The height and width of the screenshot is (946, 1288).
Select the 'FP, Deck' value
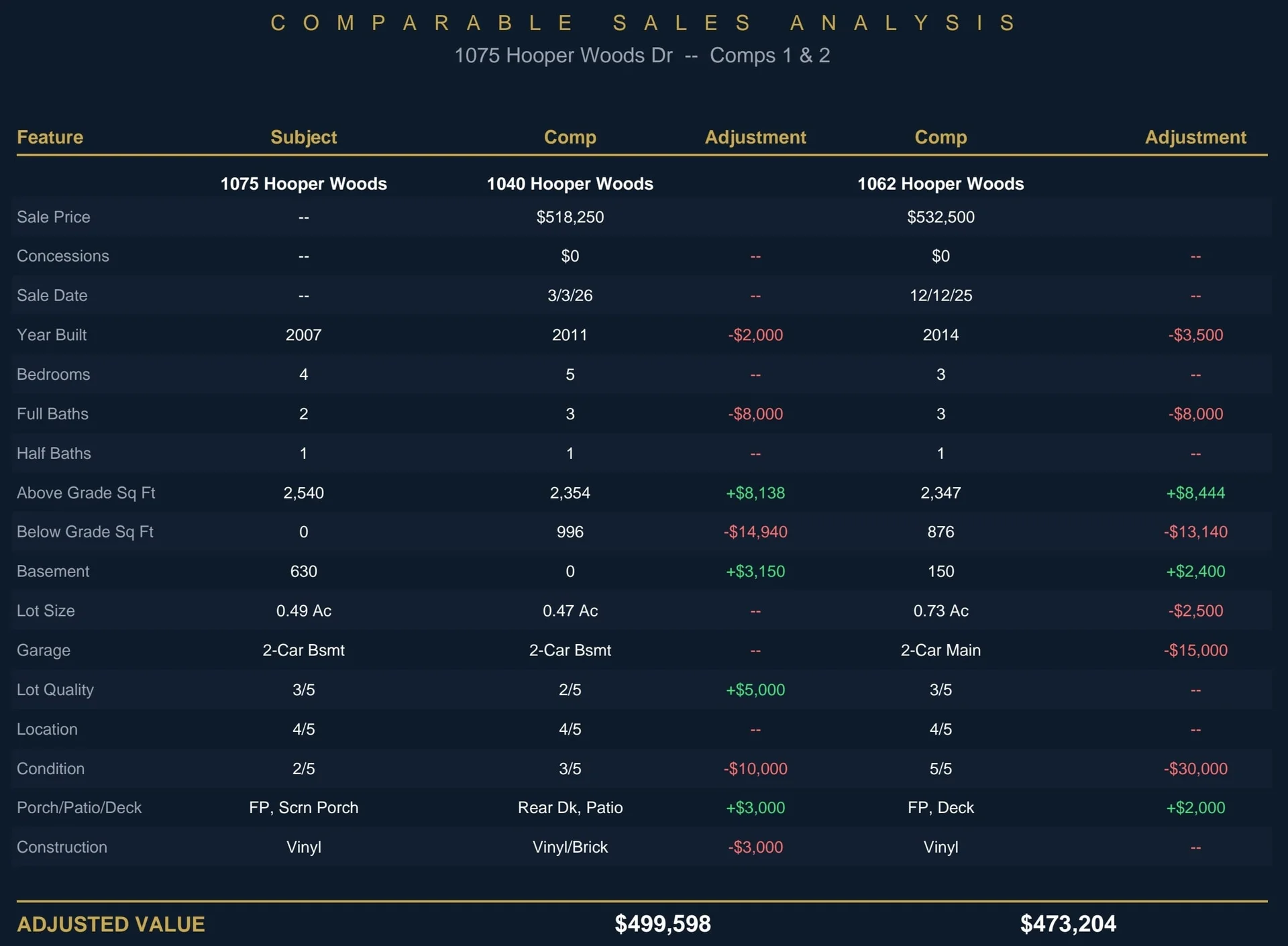click(941, 808)
